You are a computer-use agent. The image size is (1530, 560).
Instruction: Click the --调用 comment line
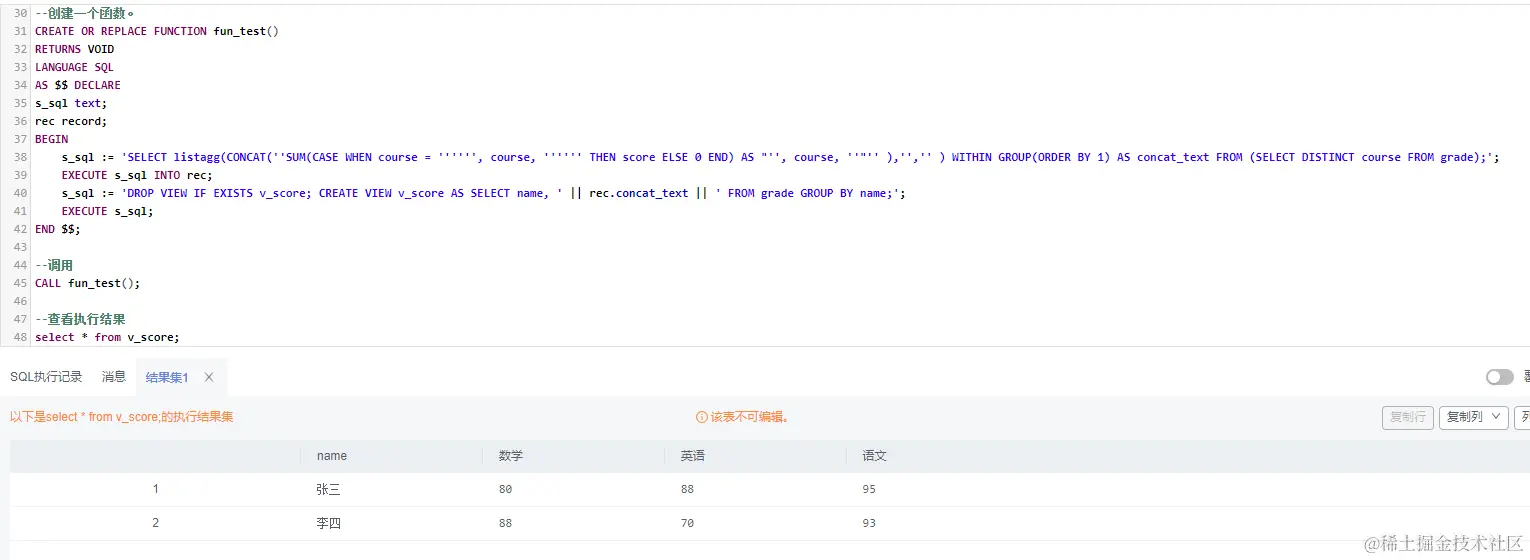tap(54, 265)
